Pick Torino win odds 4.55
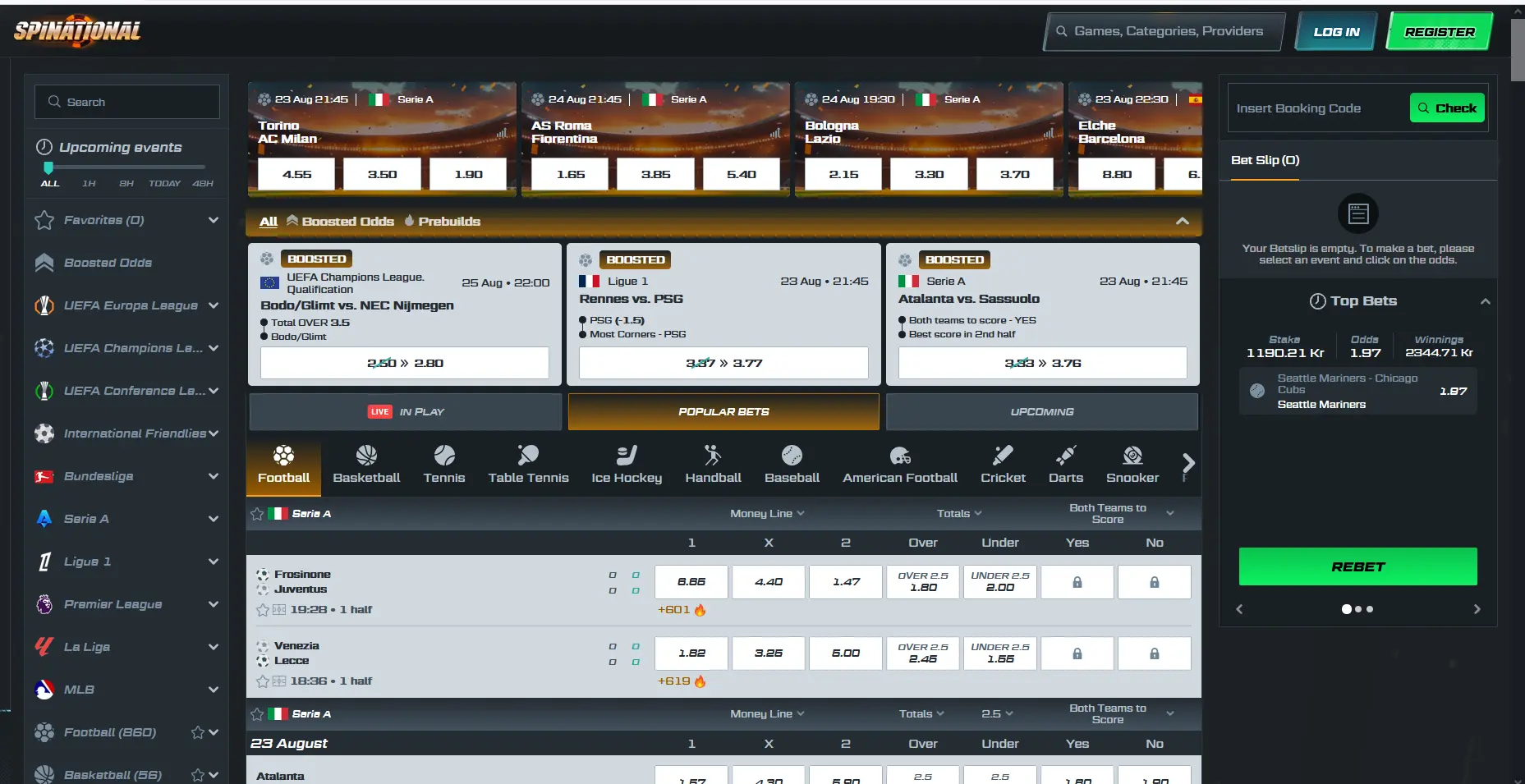The height and width of the screenshot is (784, 1525). (296, 174)
